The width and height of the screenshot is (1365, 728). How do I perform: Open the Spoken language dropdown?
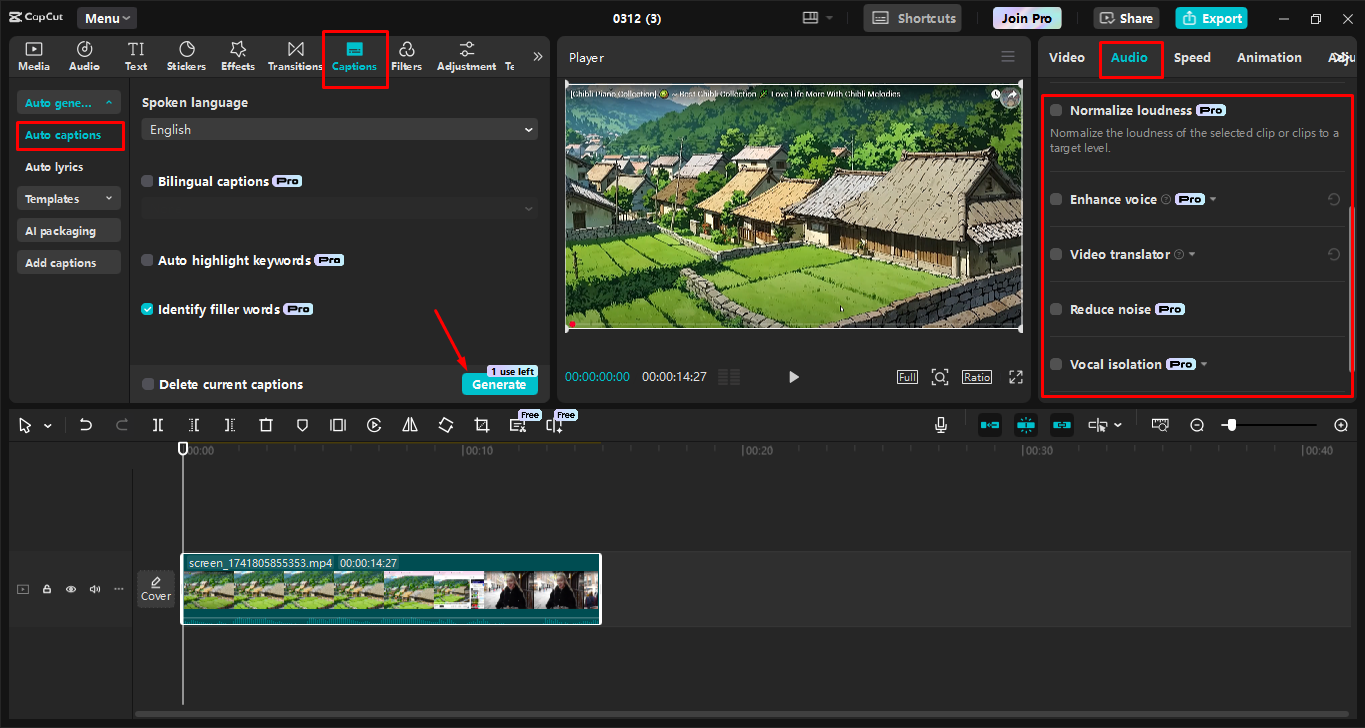click(x=338, y=129)
